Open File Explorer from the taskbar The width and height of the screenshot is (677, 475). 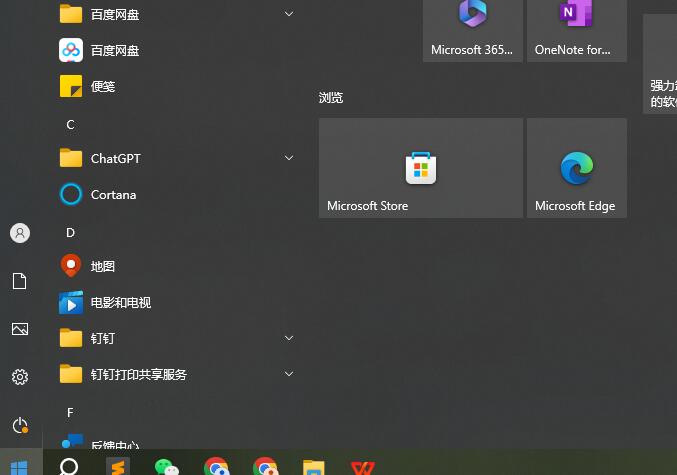pos(314,467)
